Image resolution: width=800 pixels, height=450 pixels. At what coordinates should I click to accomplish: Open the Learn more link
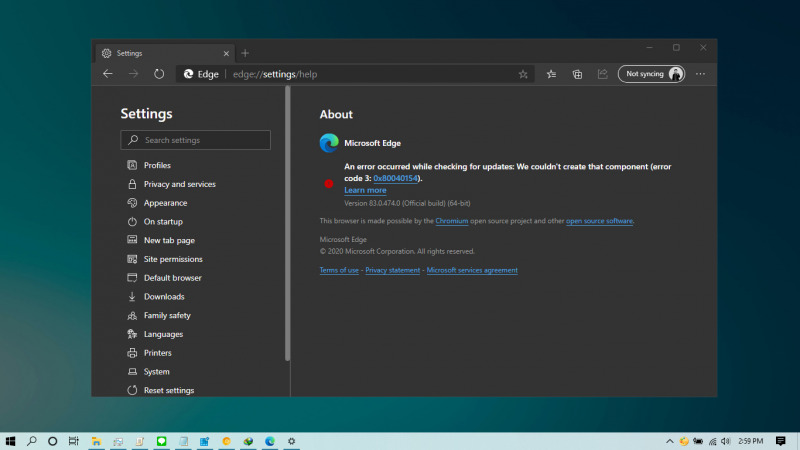[365, 190]
